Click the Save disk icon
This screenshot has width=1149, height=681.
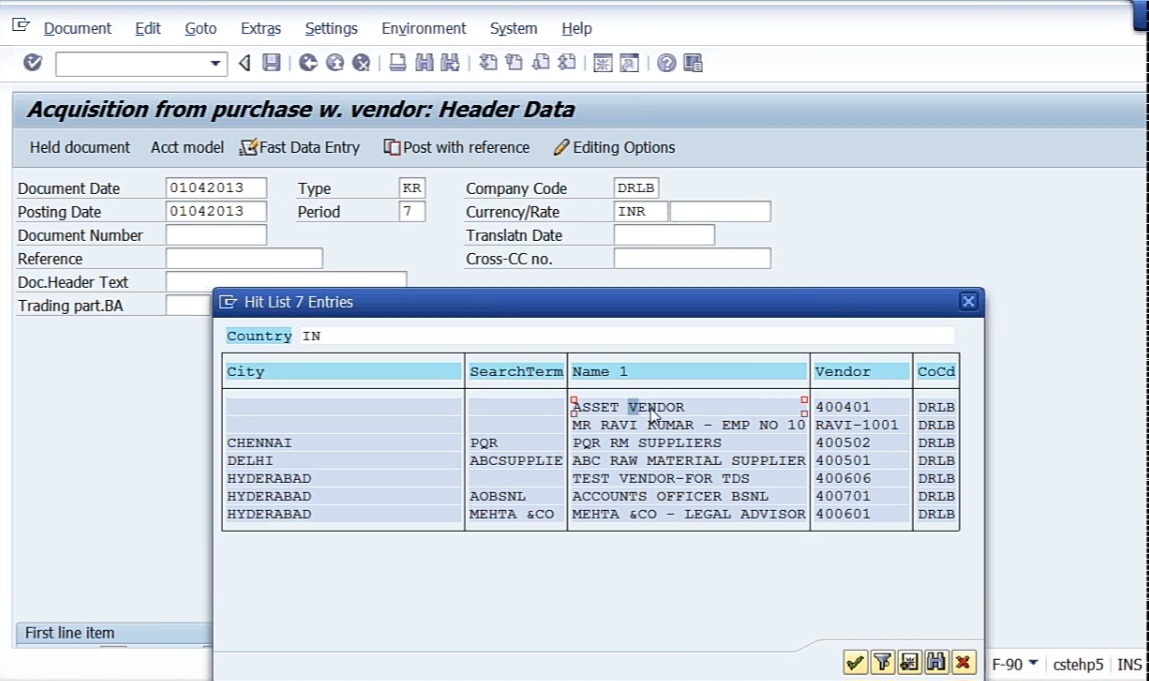pyautogui.click(x=271, y=63)
